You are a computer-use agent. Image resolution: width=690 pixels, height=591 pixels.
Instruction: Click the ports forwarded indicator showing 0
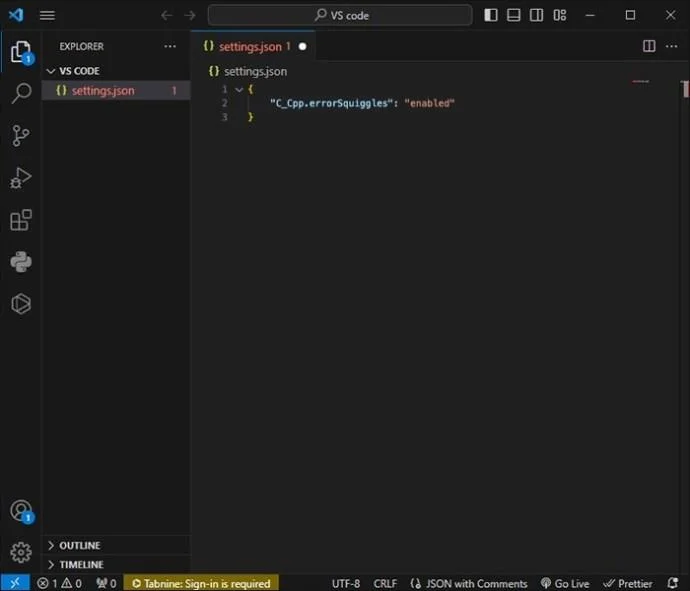coord(106,584)
